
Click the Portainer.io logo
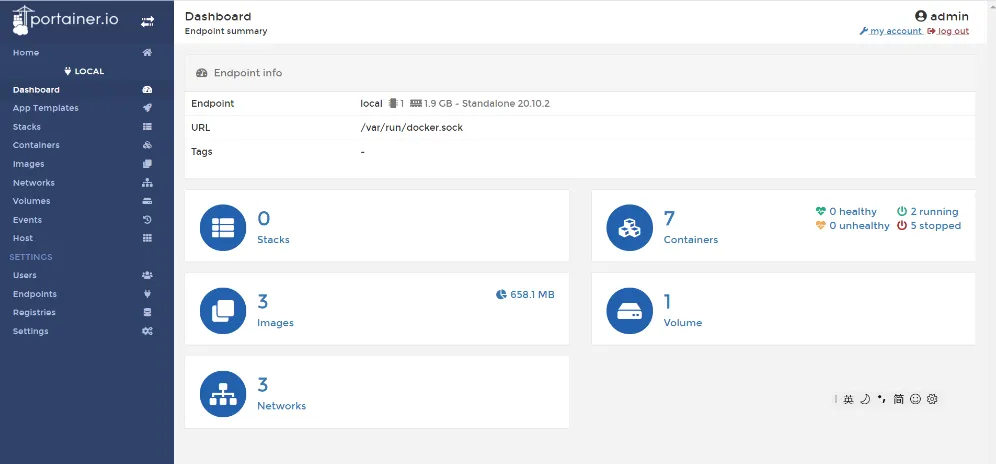point(67,20)
